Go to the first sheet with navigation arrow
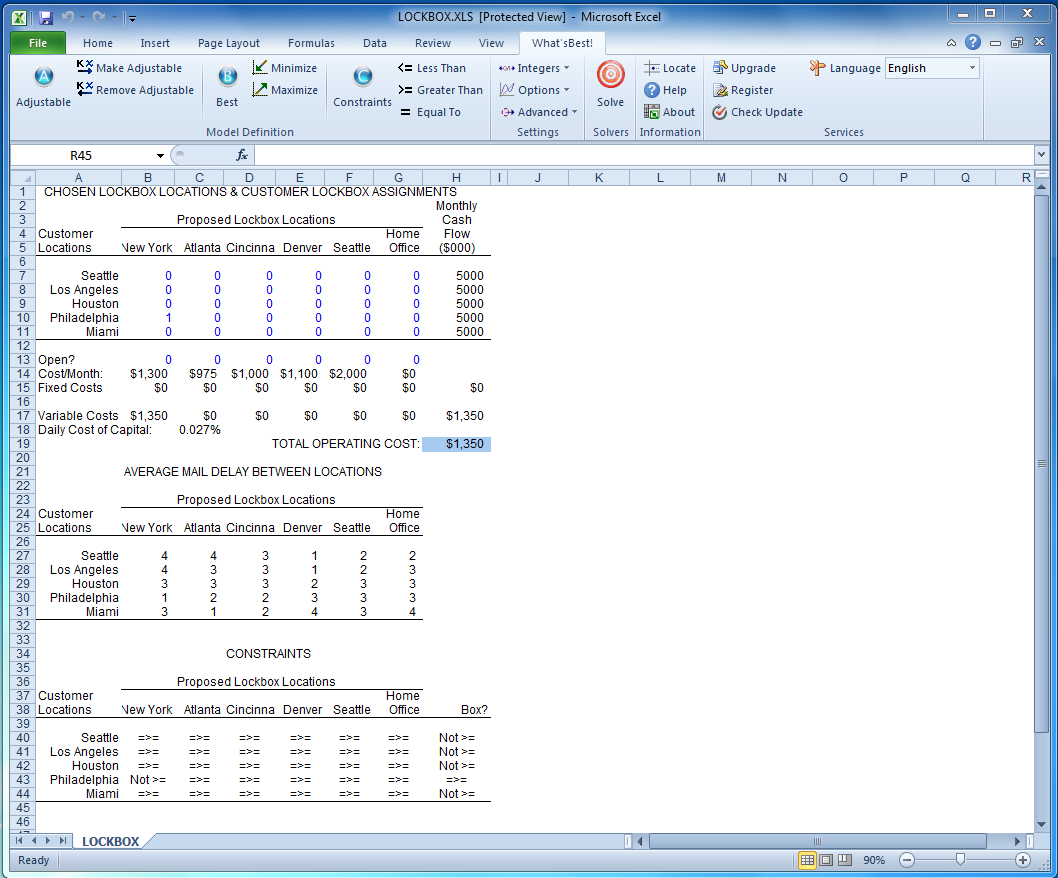1058x878 pixels. click(x=20, y=841)
